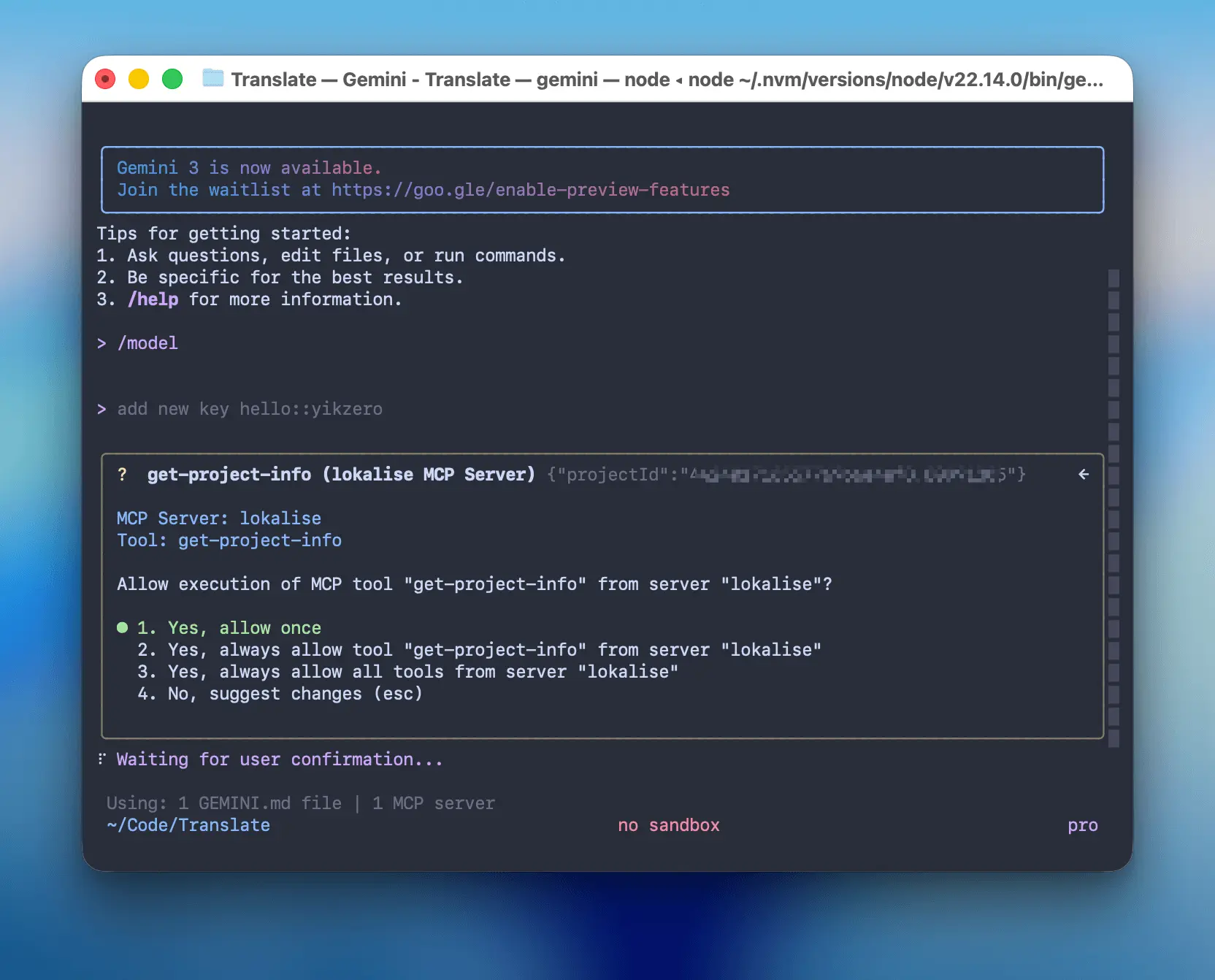This screenshot has height=980, width=1215.
Task: Click the /help command text
Action: point(153,299)
